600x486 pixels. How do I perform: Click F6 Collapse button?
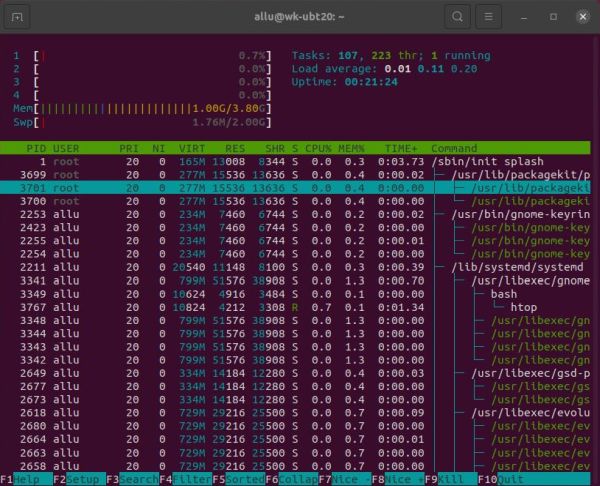click(x=292, y=479)
